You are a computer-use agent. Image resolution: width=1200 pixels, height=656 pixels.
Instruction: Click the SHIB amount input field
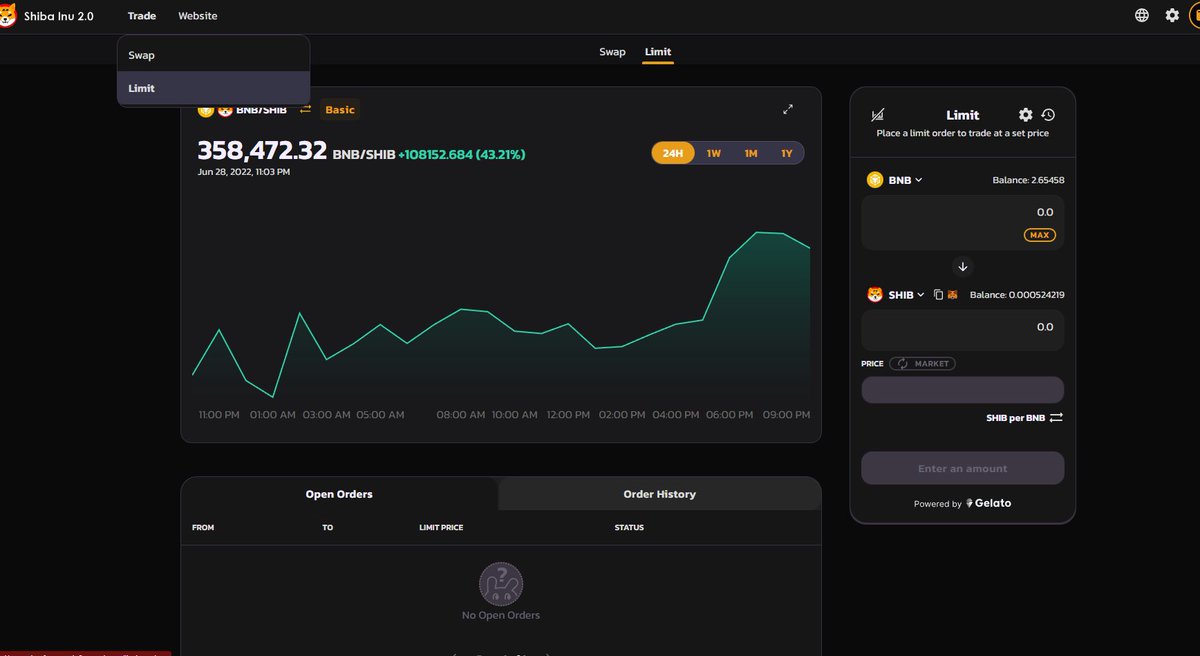pyautogui.click(x=963, y=329)
